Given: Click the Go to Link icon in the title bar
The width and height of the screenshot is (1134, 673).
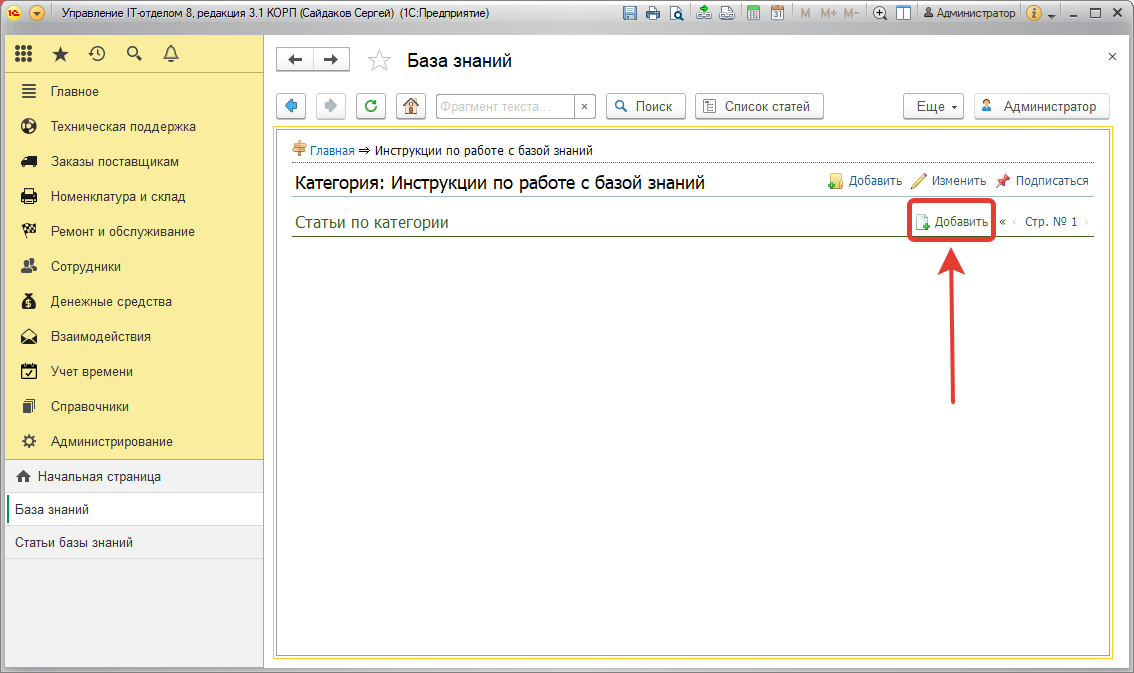Looking at the screenshot, I should click(727, 13).
